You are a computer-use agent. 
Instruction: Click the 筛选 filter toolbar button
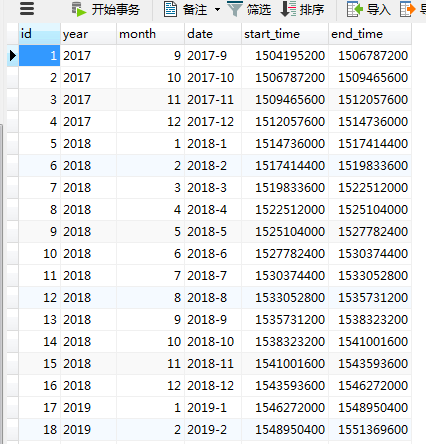point(249,9)
